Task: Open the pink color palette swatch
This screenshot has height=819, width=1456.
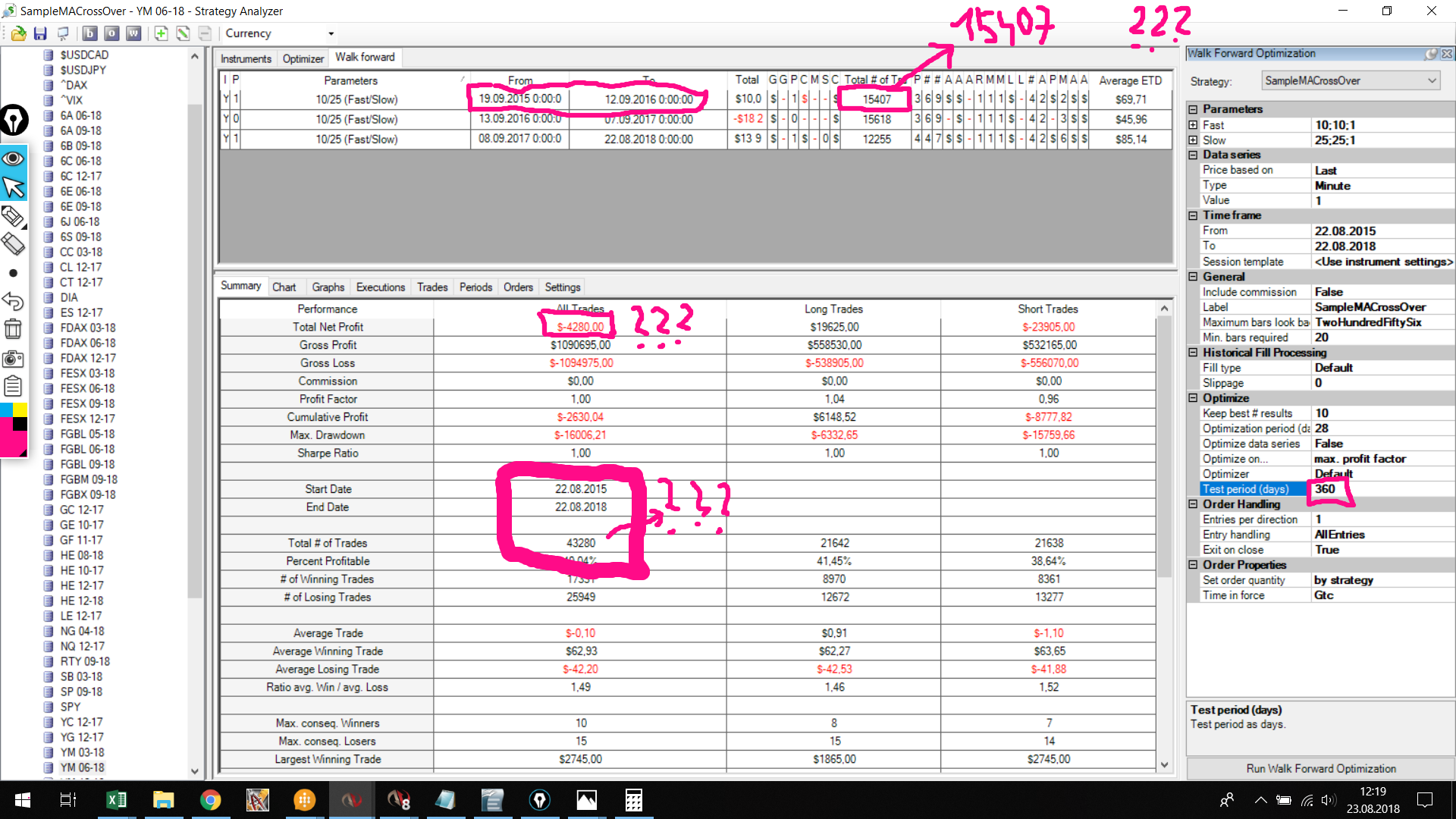Action: 9,444
